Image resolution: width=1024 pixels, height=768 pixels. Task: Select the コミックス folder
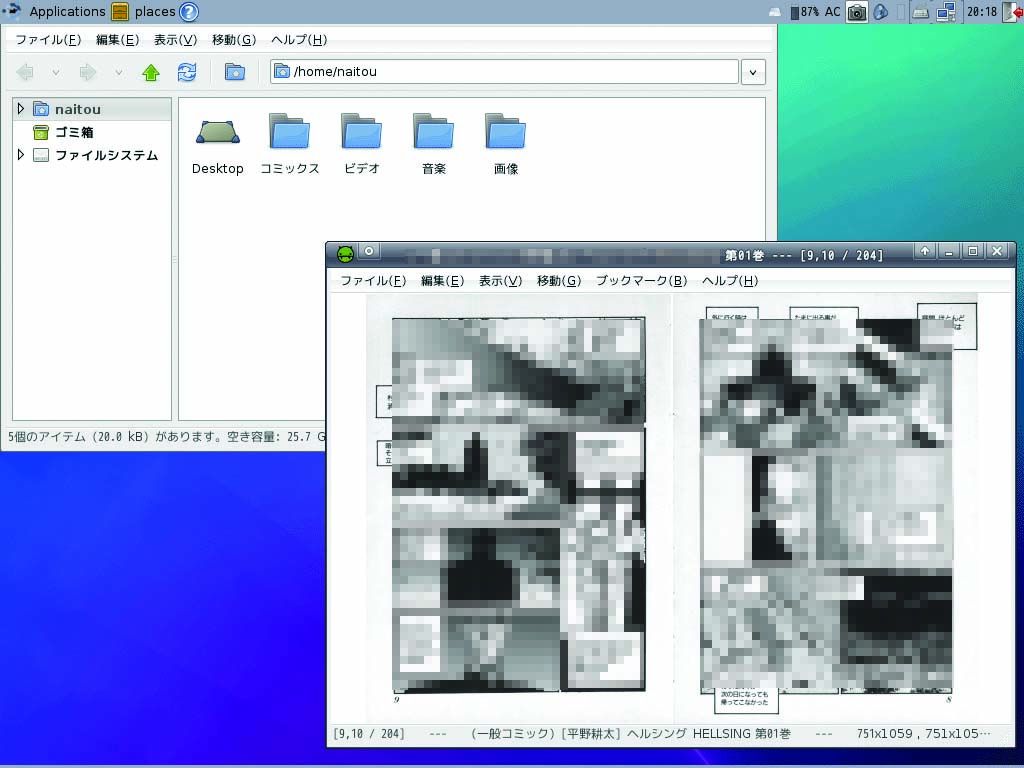tap(289, 145)
